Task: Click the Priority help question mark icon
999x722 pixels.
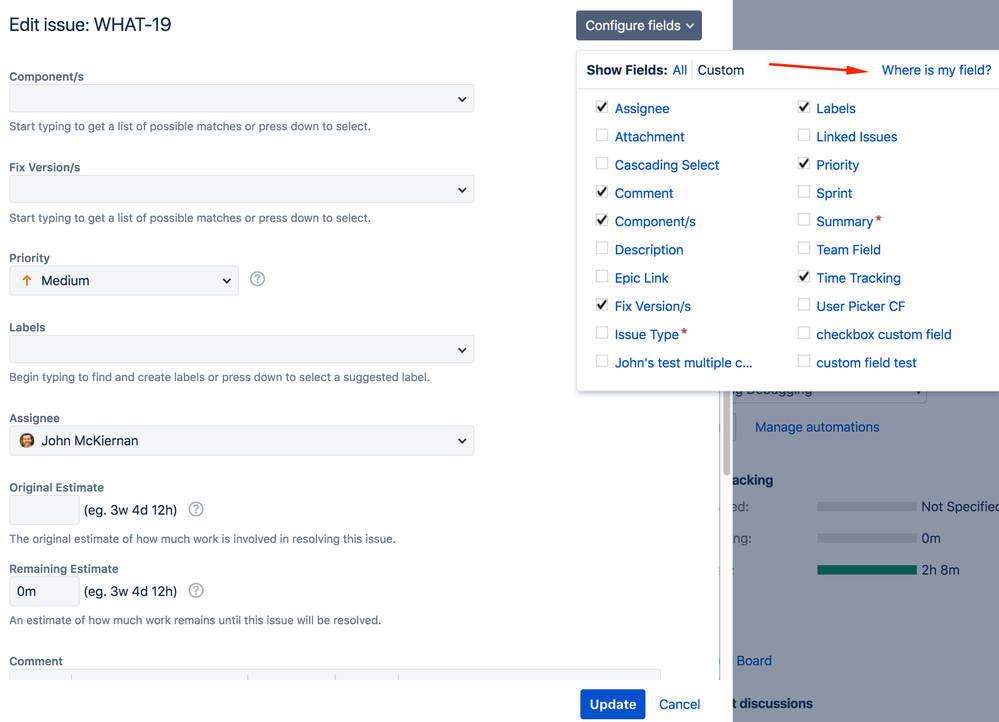Action: tap(257, 279)
